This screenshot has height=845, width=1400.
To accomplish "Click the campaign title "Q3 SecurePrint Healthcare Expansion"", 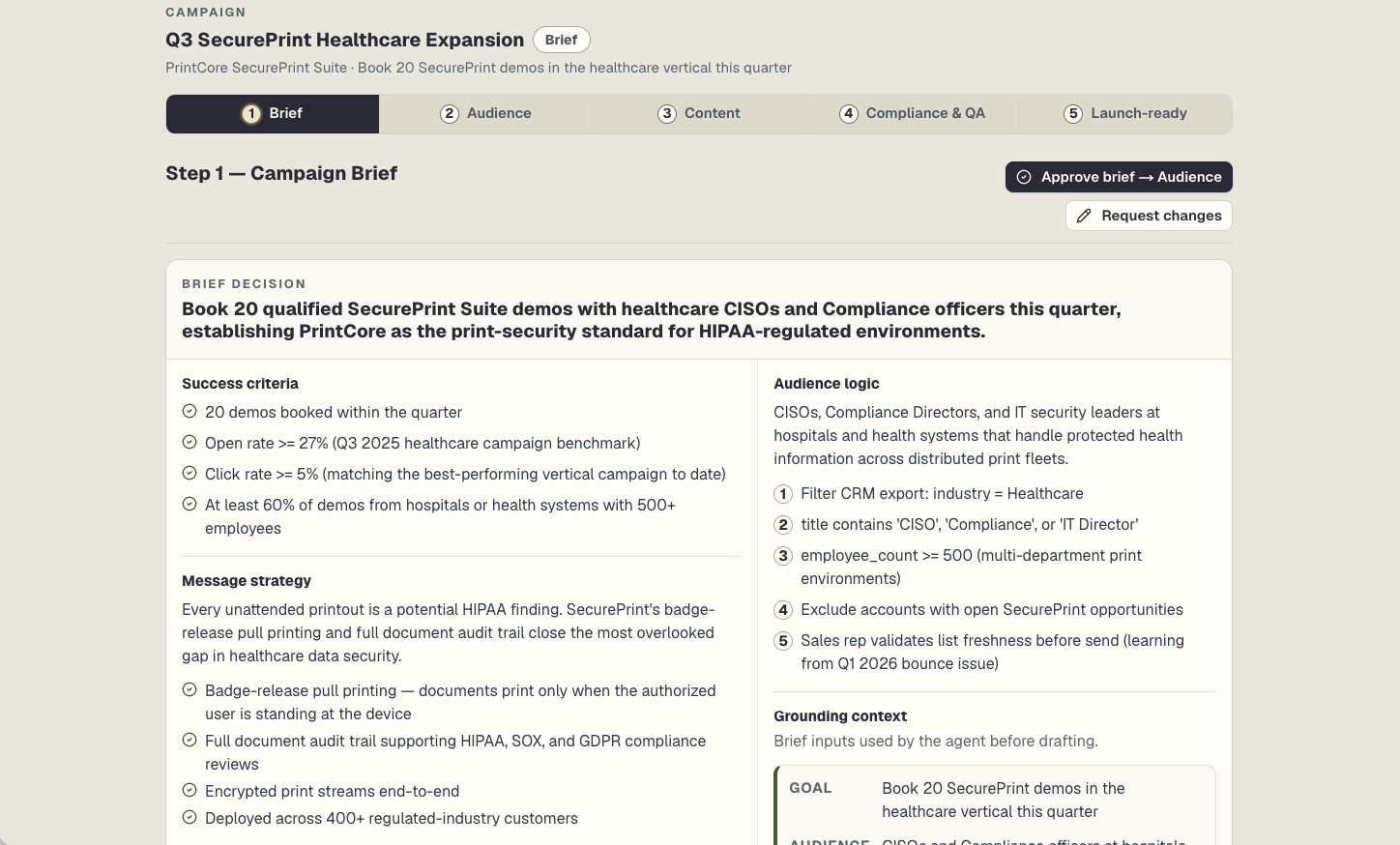I will point(344,40).
